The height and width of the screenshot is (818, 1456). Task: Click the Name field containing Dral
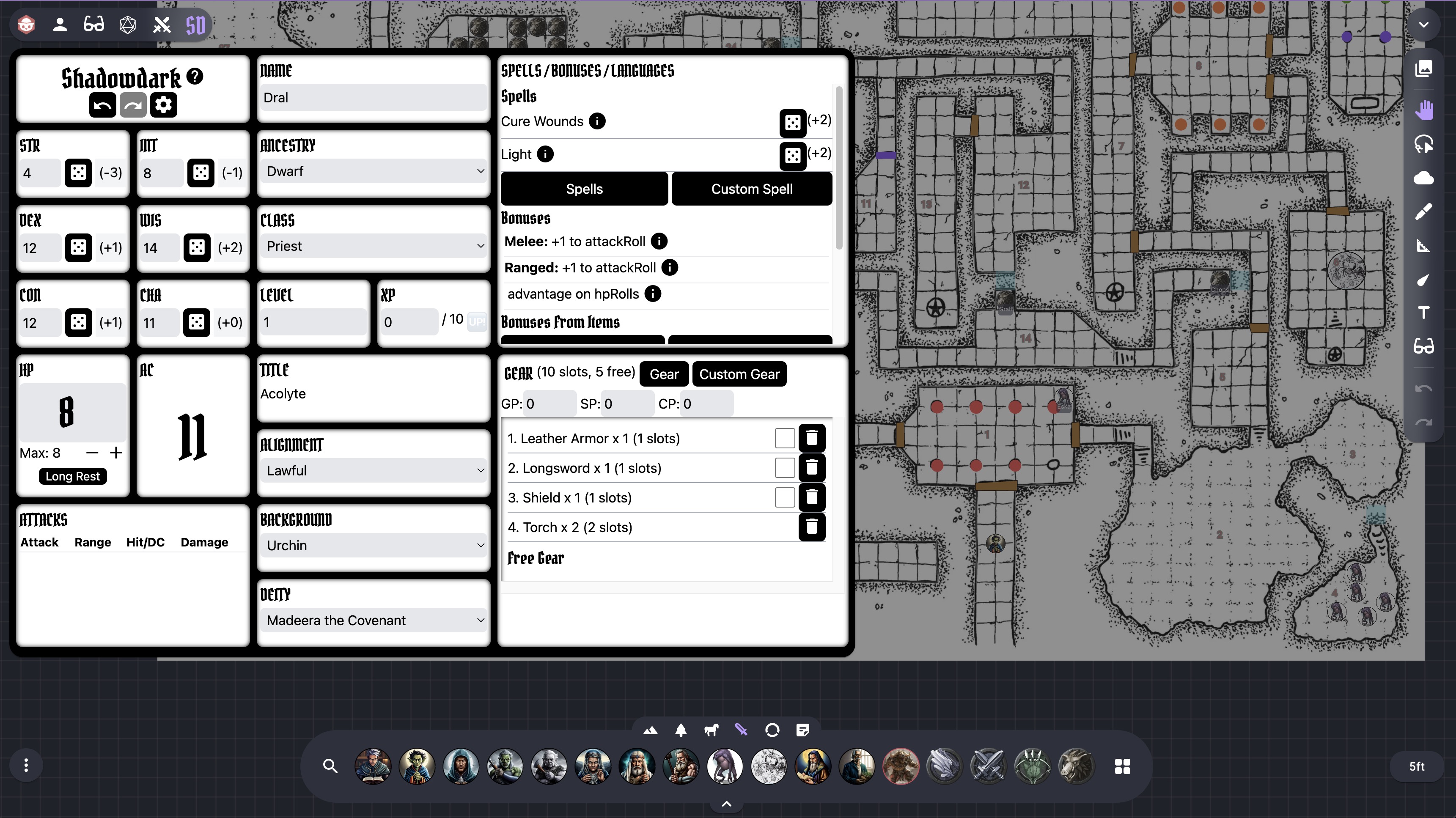(x=373, y=98)
